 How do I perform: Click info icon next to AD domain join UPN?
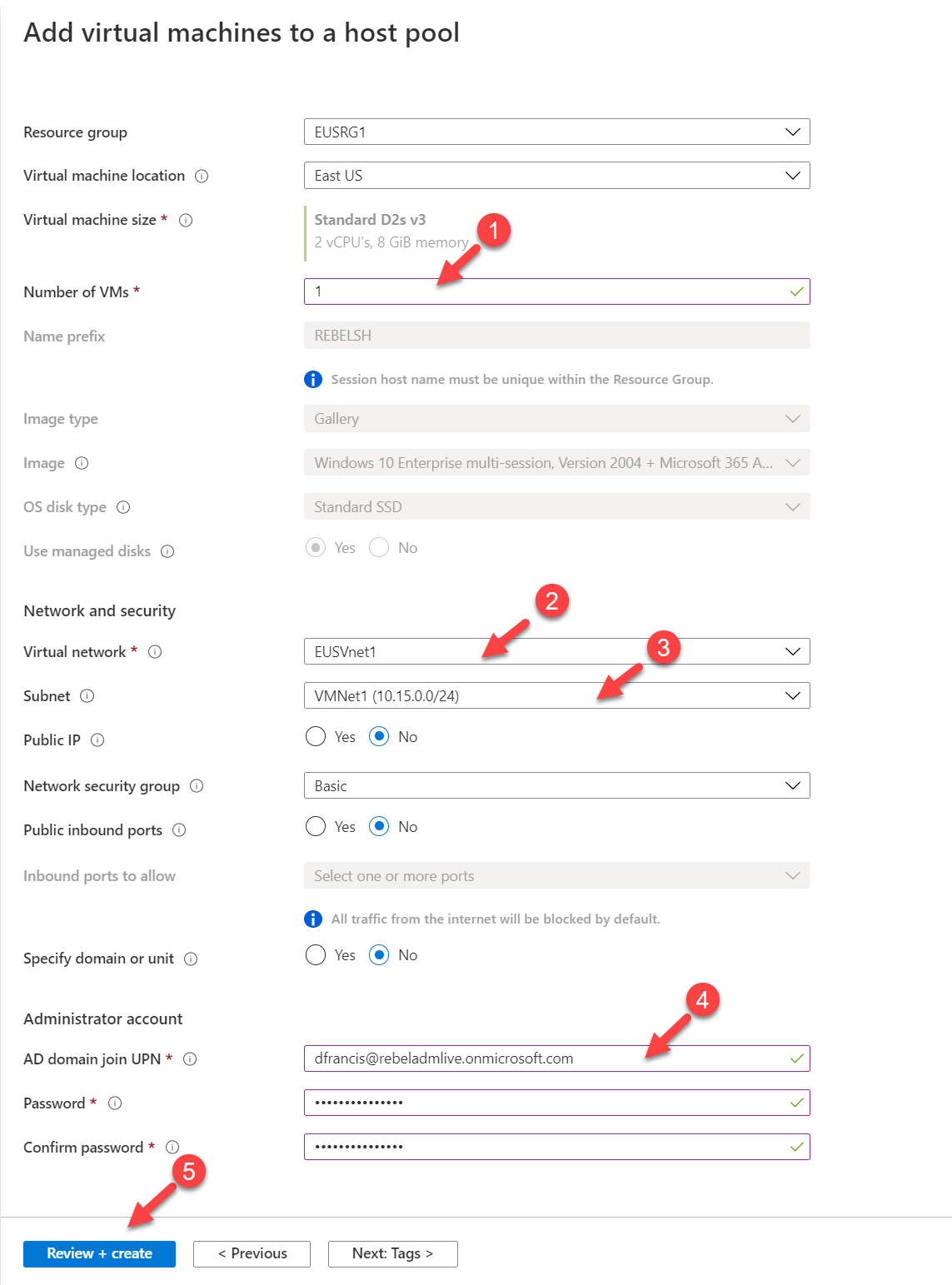(x=190, y=1059)
